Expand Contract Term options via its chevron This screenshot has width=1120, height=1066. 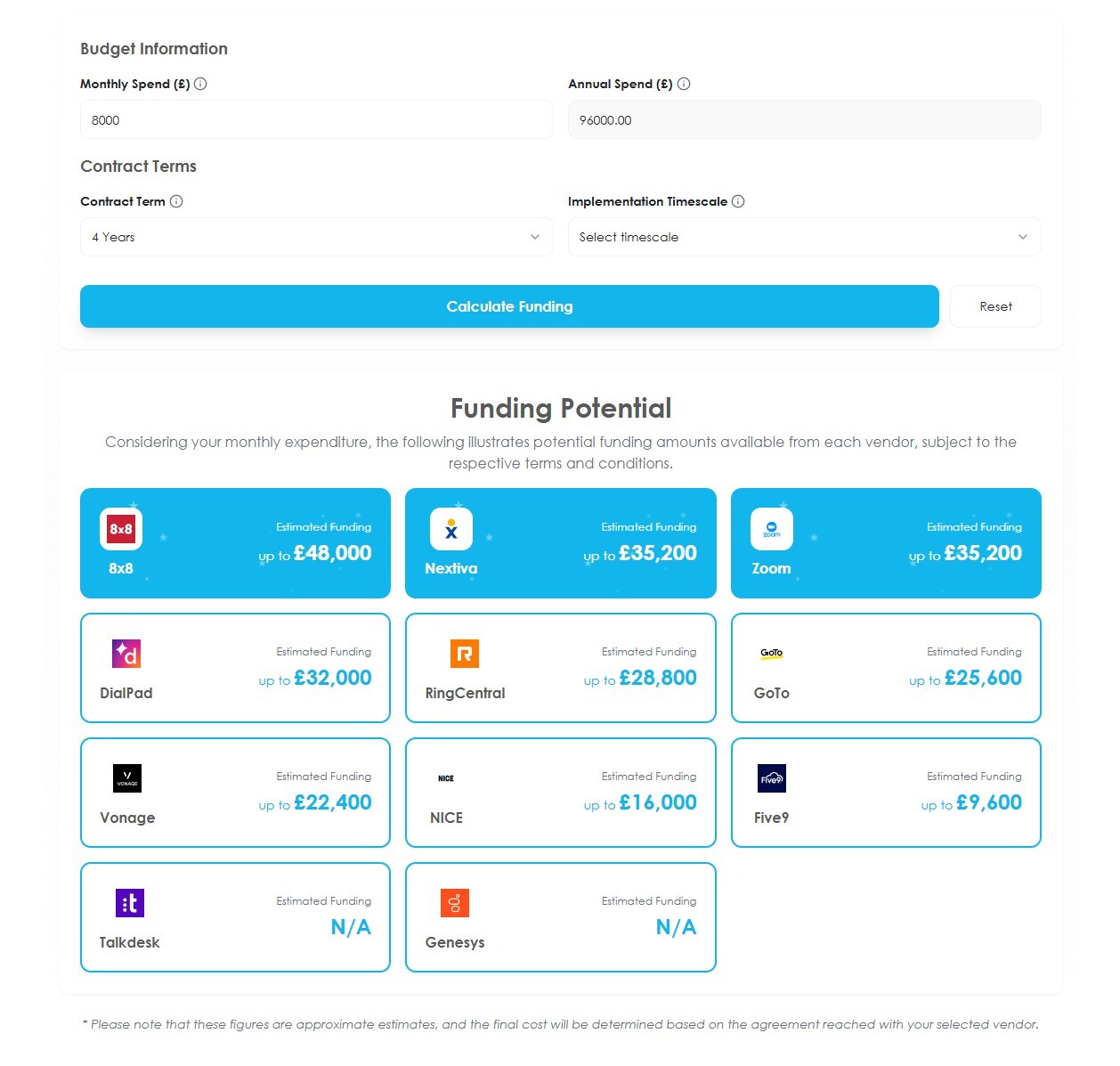pos(535,237)
